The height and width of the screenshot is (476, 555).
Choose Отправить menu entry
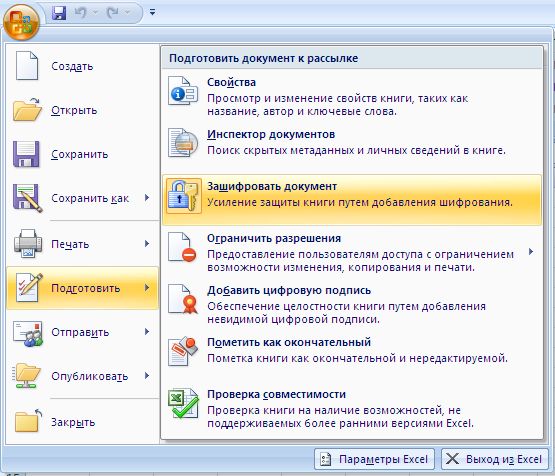(82, 332)
